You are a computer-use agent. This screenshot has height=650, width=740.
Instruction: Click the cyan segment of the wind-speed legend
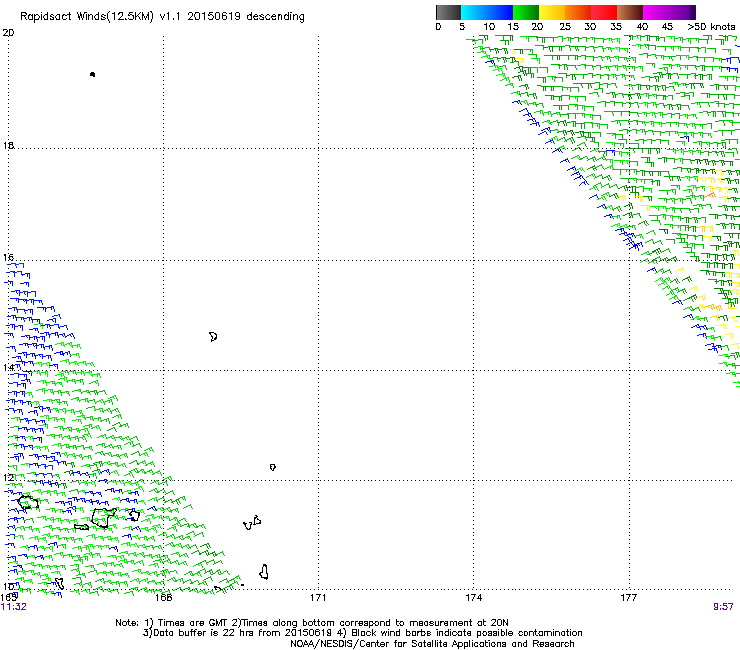point(474,12)
